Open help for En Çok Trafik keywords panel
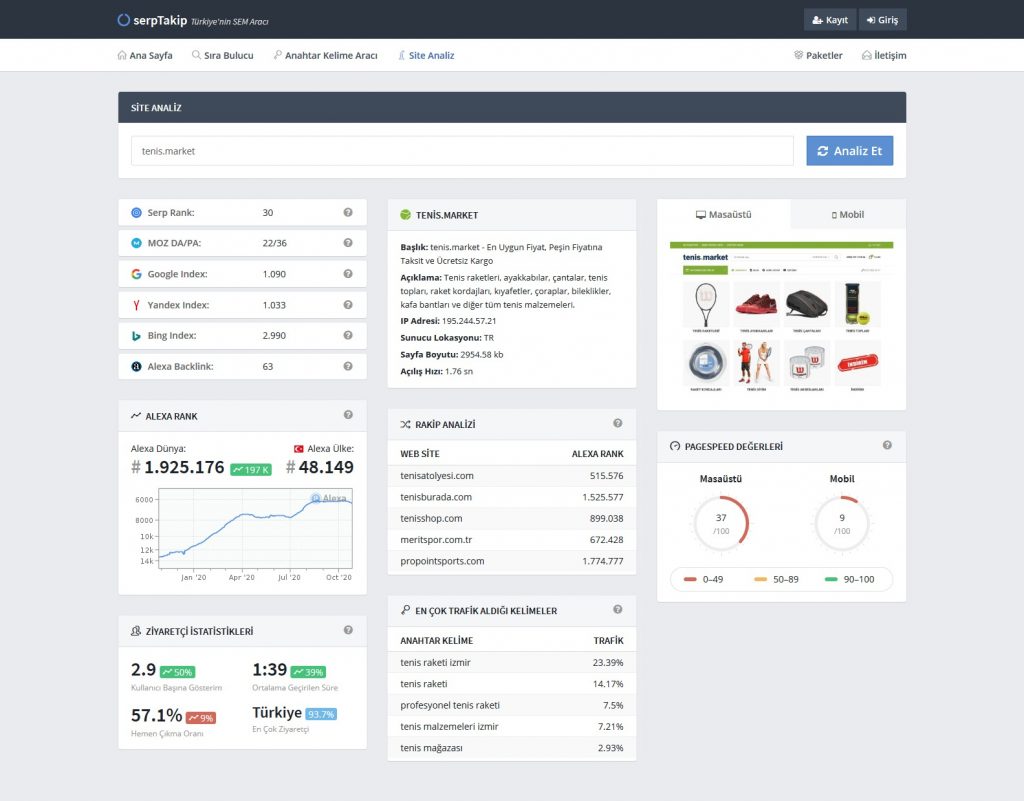Image resolution: width=1024 pixels, height=801 pixels. pos(618,609)
